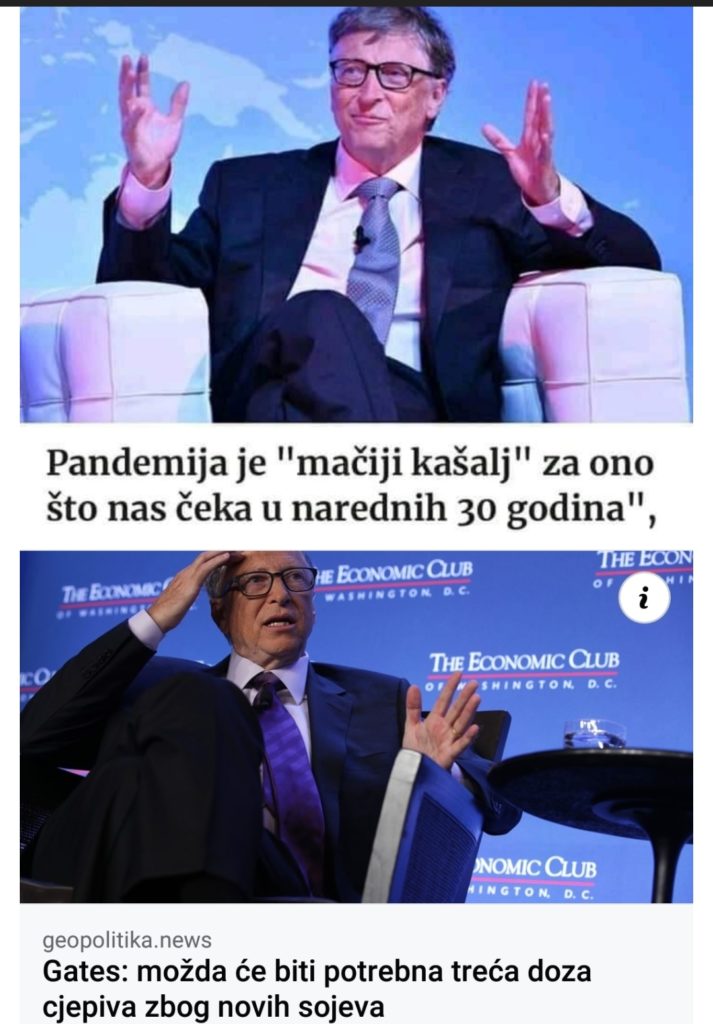
Task: Tap the eyeglasses in the top photo
Action: [x=379, y=73]
